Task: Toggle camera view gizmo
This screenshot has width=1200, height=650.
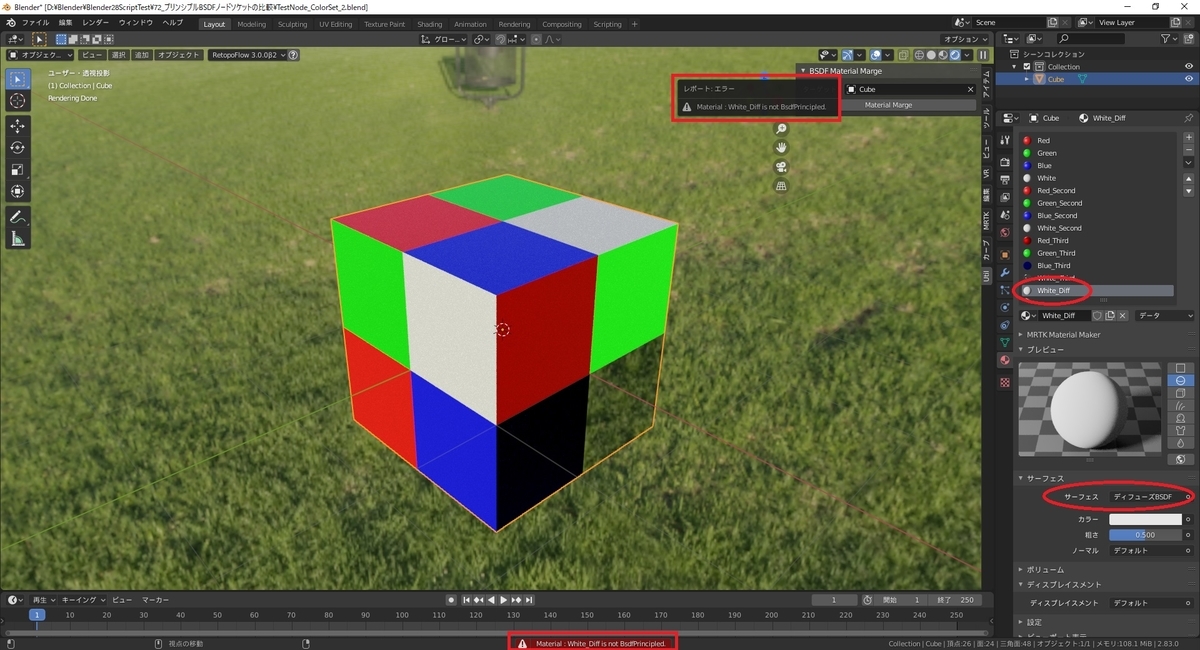Action: [x=781, y=167]
